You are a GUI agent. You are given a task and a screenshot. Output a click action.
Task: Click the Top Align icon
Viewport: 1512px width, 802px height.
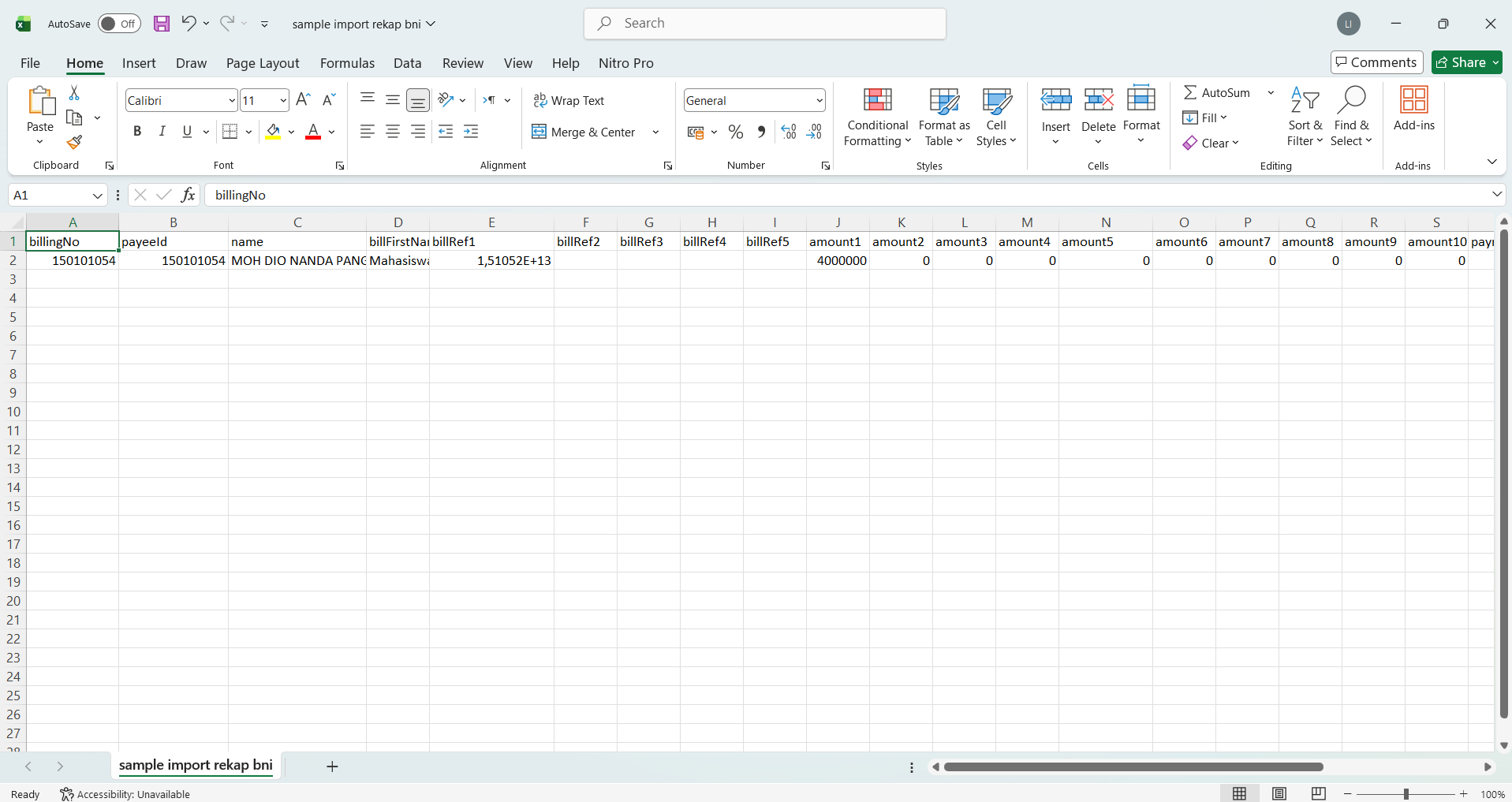[x=368, y=99]
